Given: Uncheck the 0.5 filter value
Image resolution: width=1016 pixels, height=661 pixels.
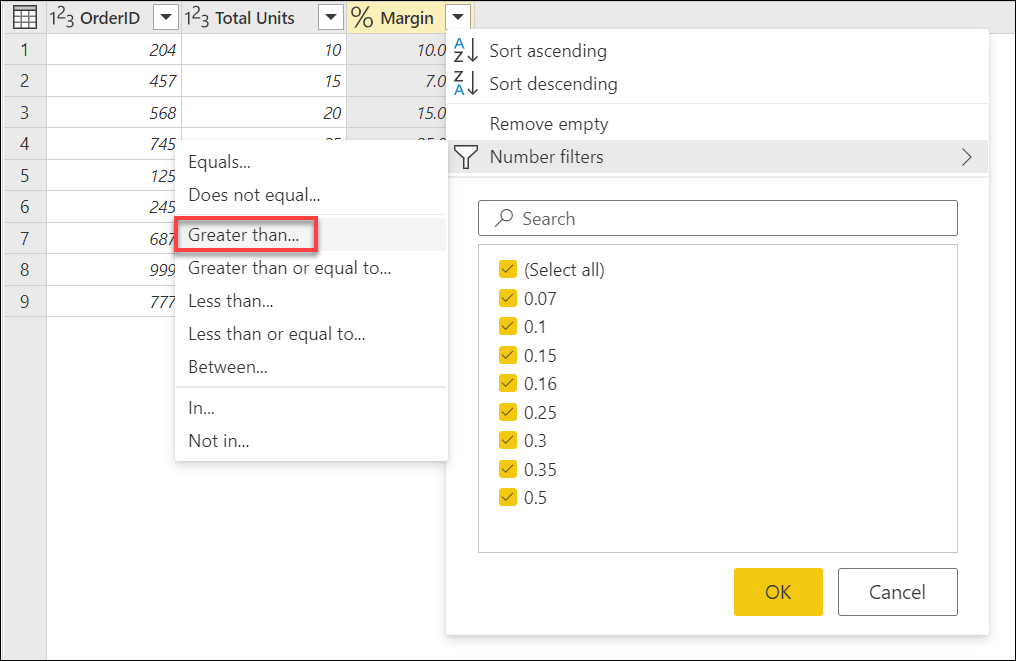Looking at the screenshot, I should tap(507, 497).
